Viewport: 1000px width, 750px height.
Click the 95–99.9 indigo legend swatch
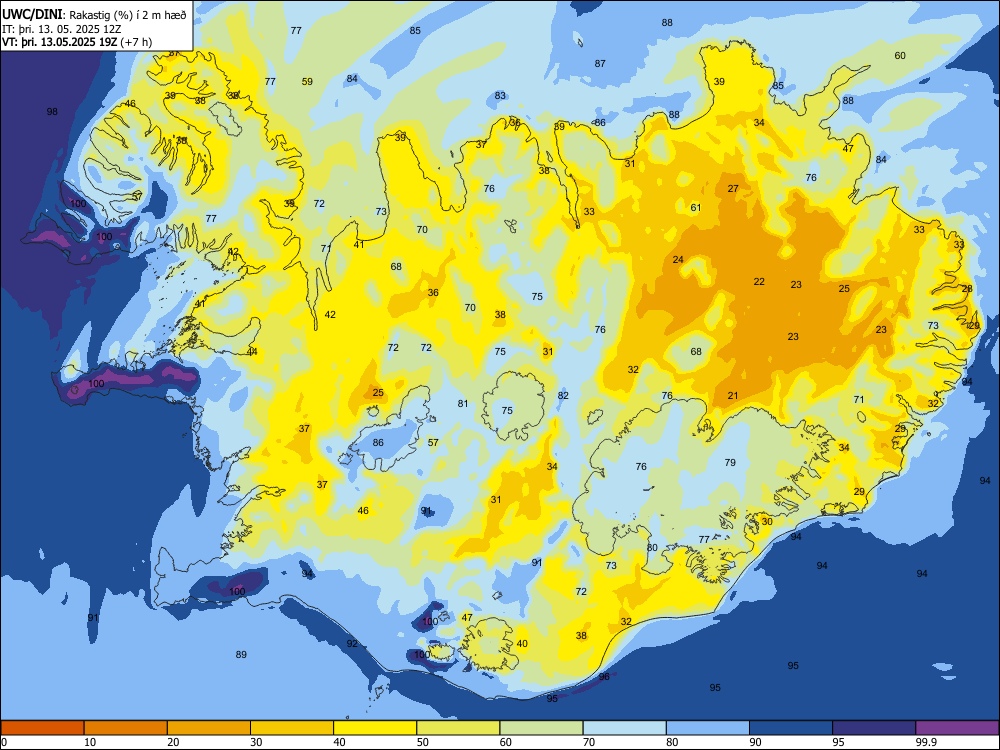pyautogui.click(x=874, y=728)
